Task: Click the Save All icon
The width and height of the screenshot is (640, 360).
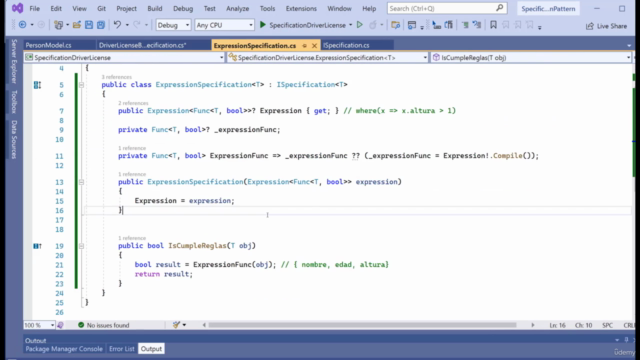Action: pos(101,25)
